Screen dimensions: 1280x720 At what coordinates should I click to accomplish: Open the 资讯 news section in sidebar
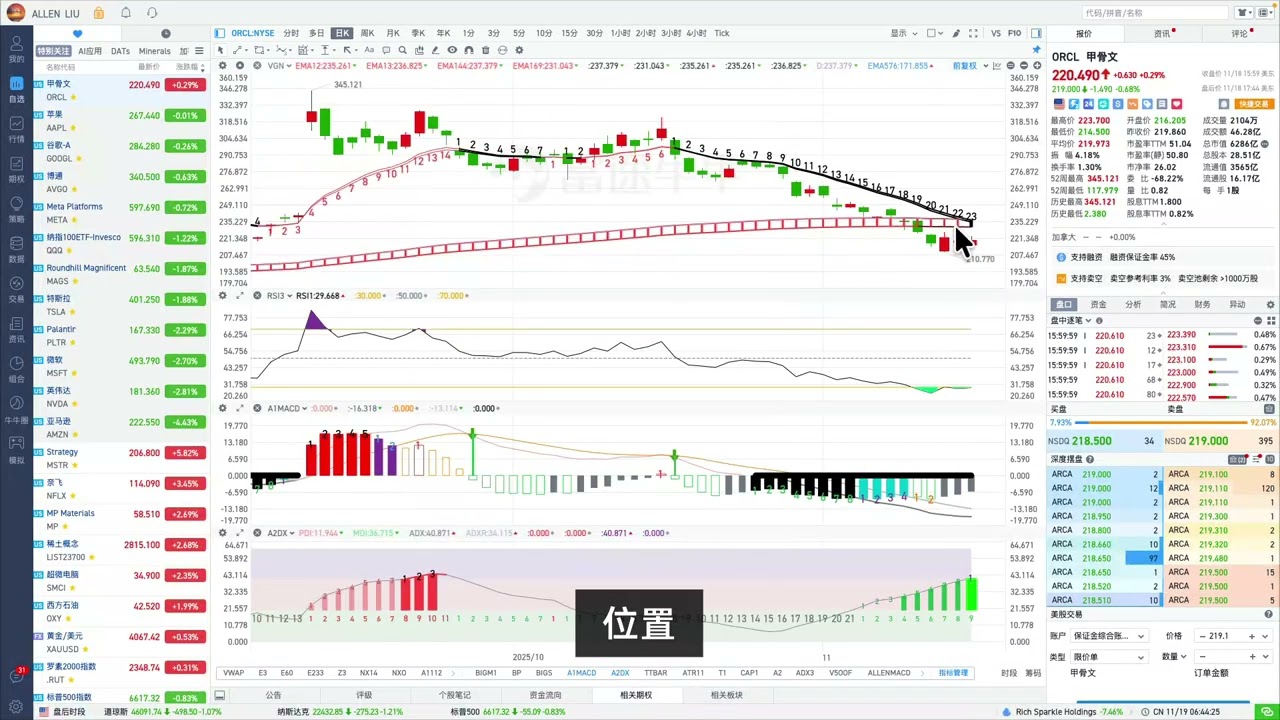point(16,330)
